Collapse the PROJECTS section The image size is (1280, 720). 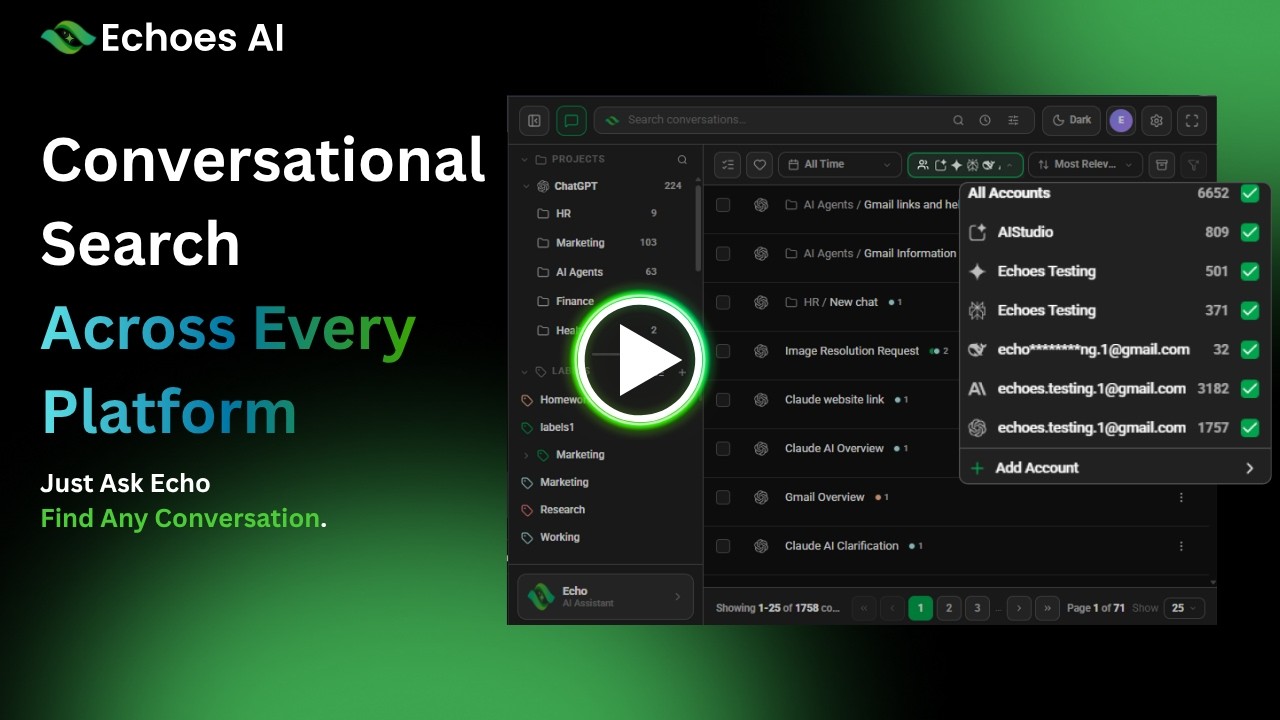526,159
